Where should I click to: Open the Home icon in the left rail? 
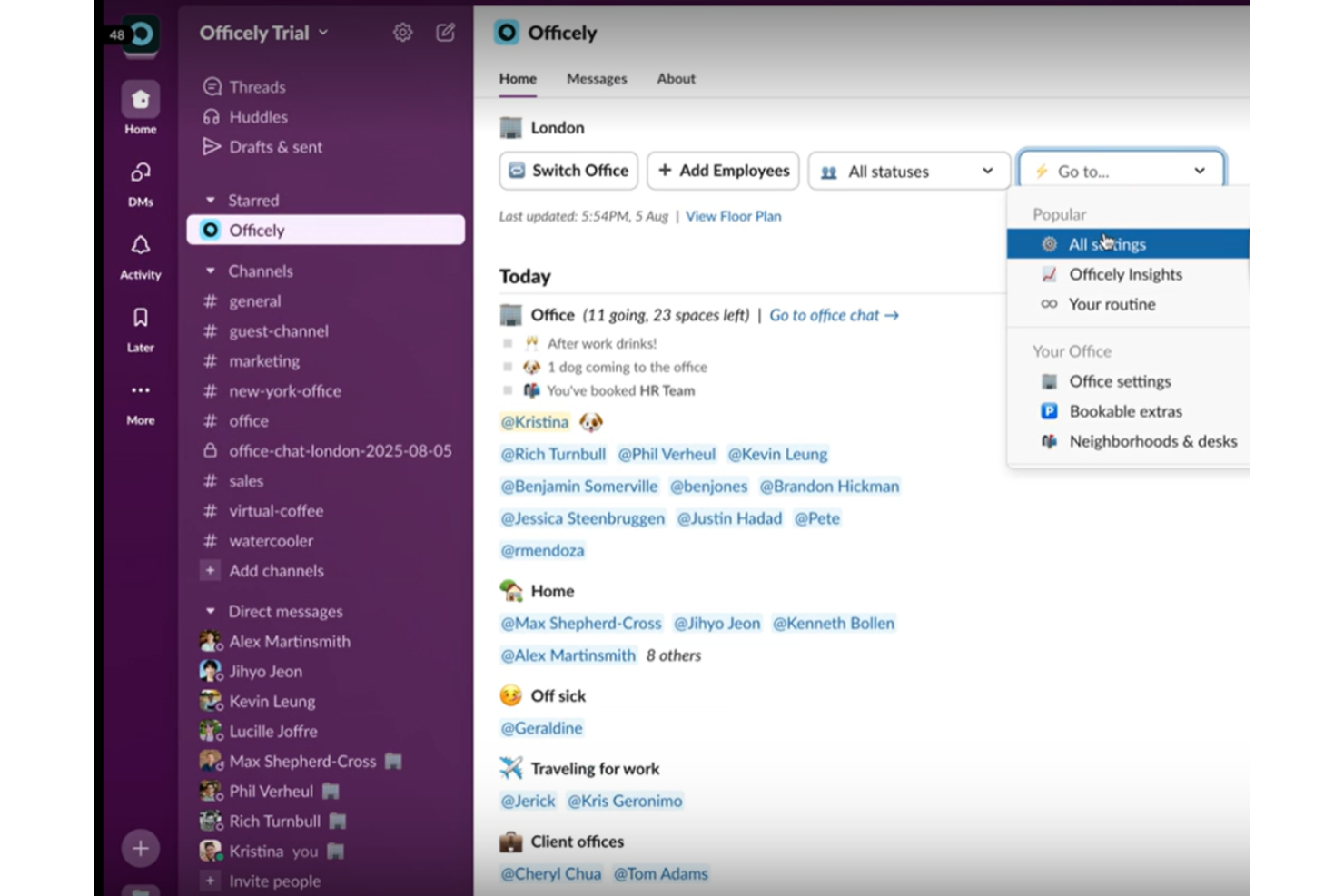(x=140, y=100)
